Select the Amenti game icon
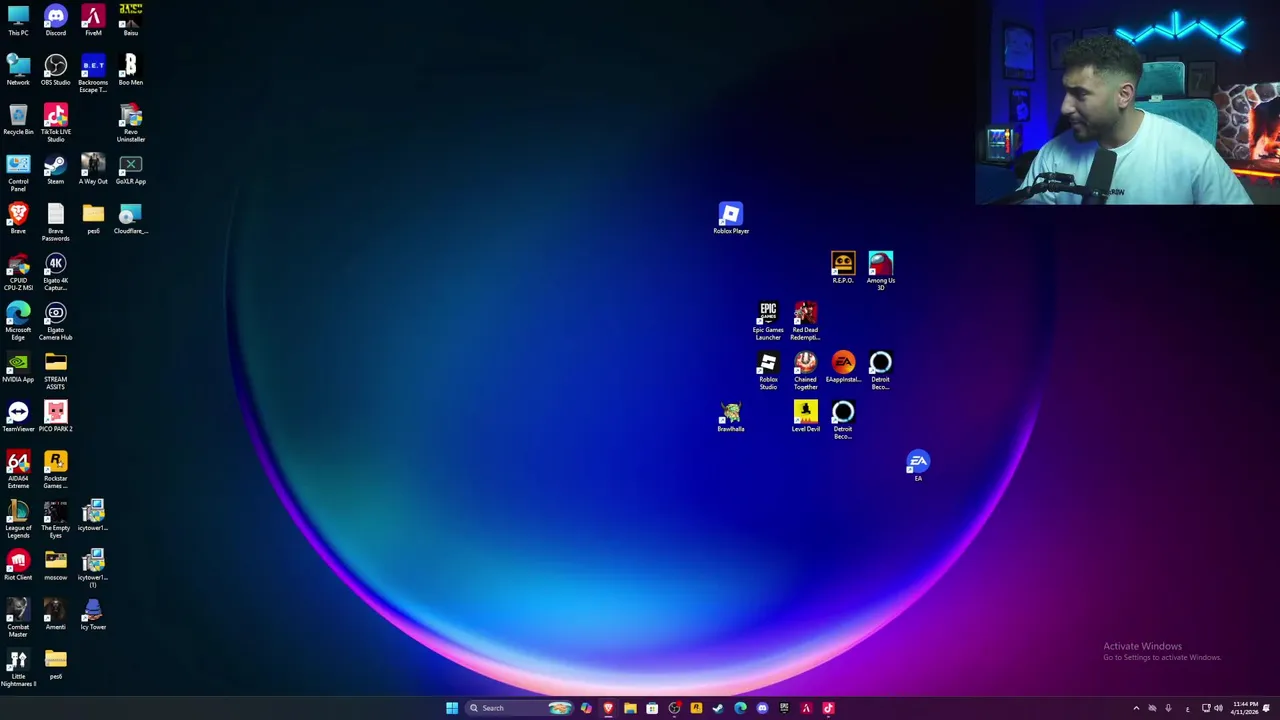The image size is (1280, 720). 55,615
